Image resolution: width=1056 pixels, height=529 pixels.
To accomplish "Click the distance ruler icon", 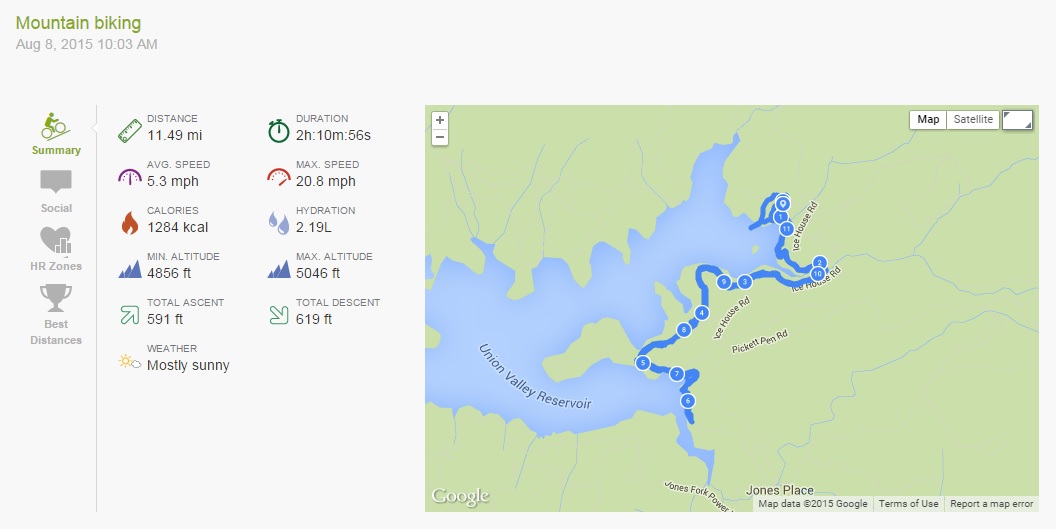I will (129, 130).
